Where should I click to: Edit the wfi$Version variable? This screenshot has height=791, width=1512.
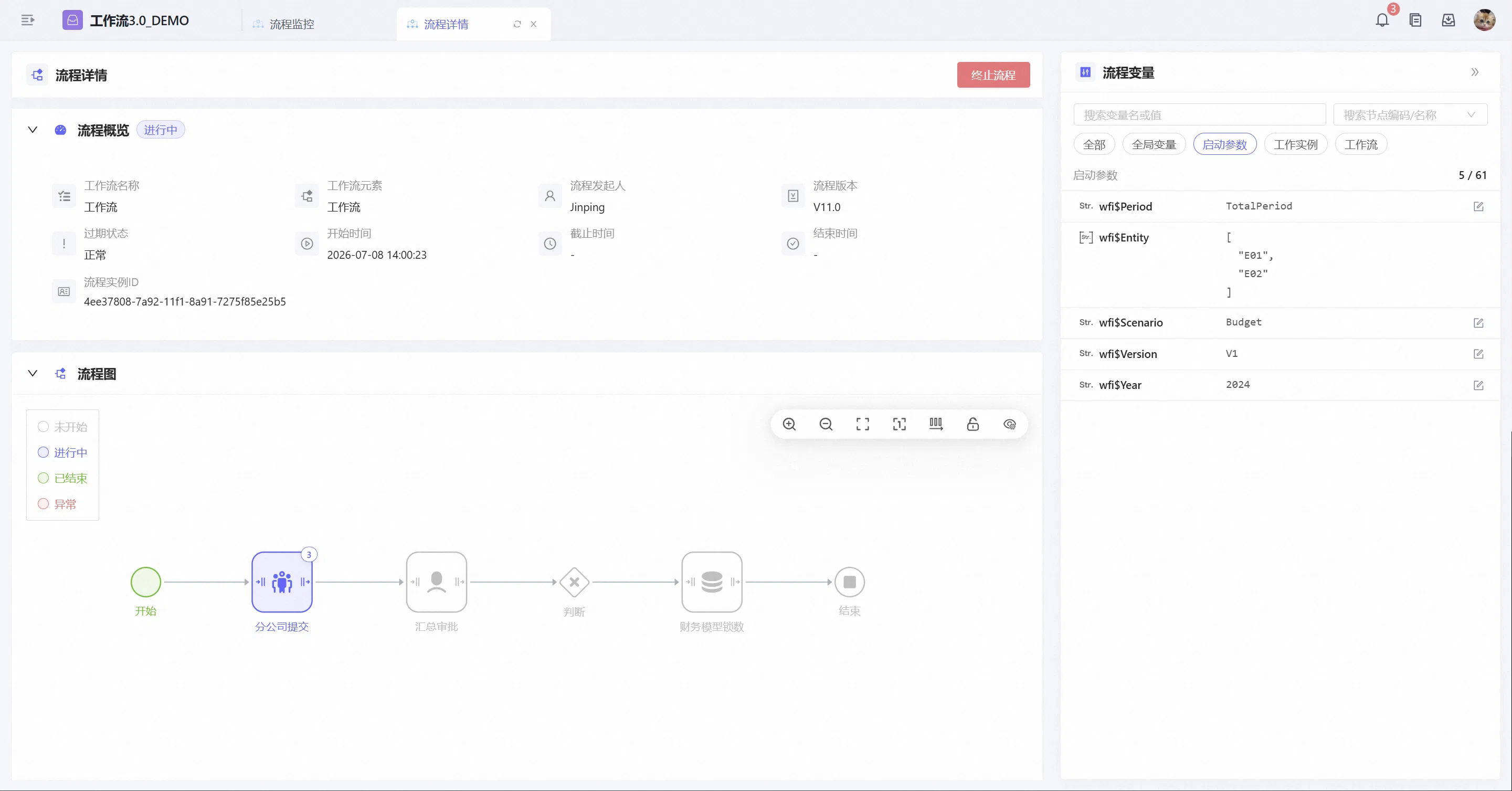(x=1478, y=354)
